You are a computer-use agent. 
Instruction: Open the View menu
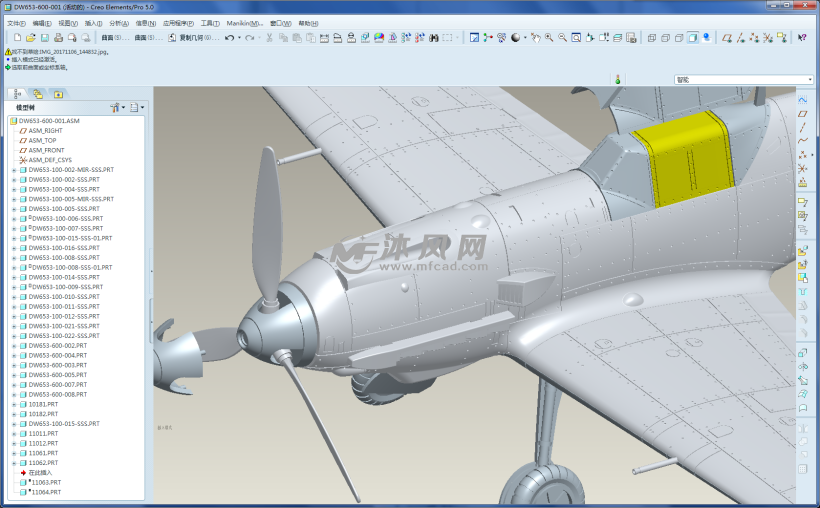click(68, 24)
